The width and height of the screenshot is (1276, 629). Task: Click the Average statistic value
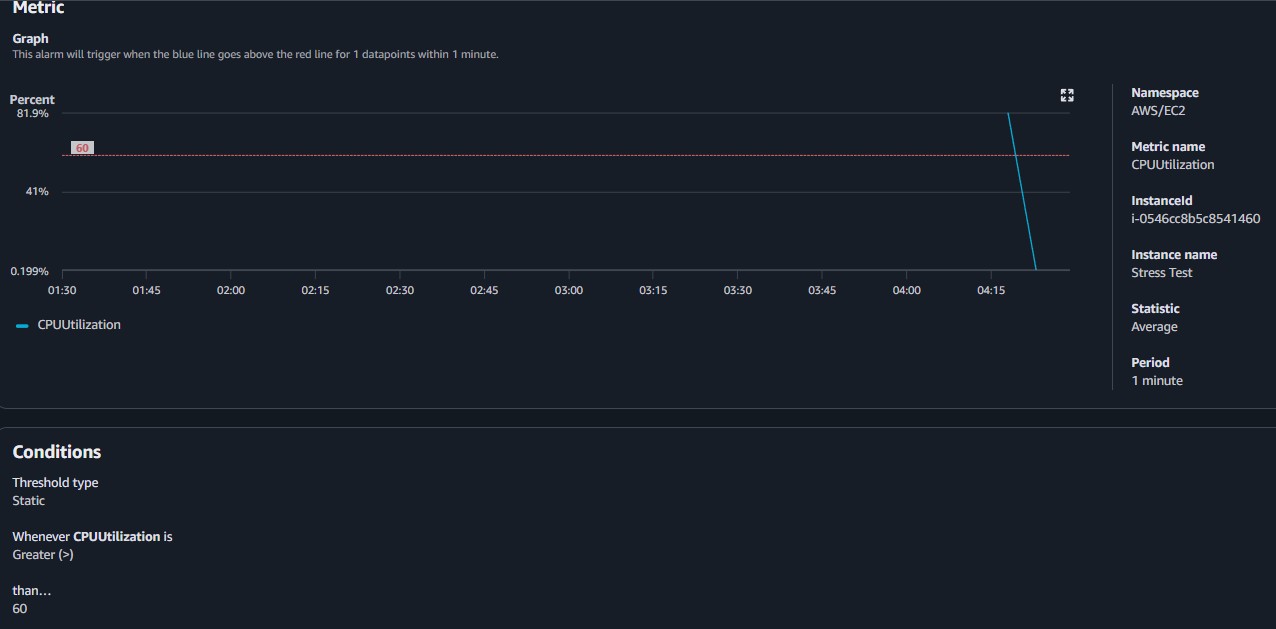(x=1153, y=326)
